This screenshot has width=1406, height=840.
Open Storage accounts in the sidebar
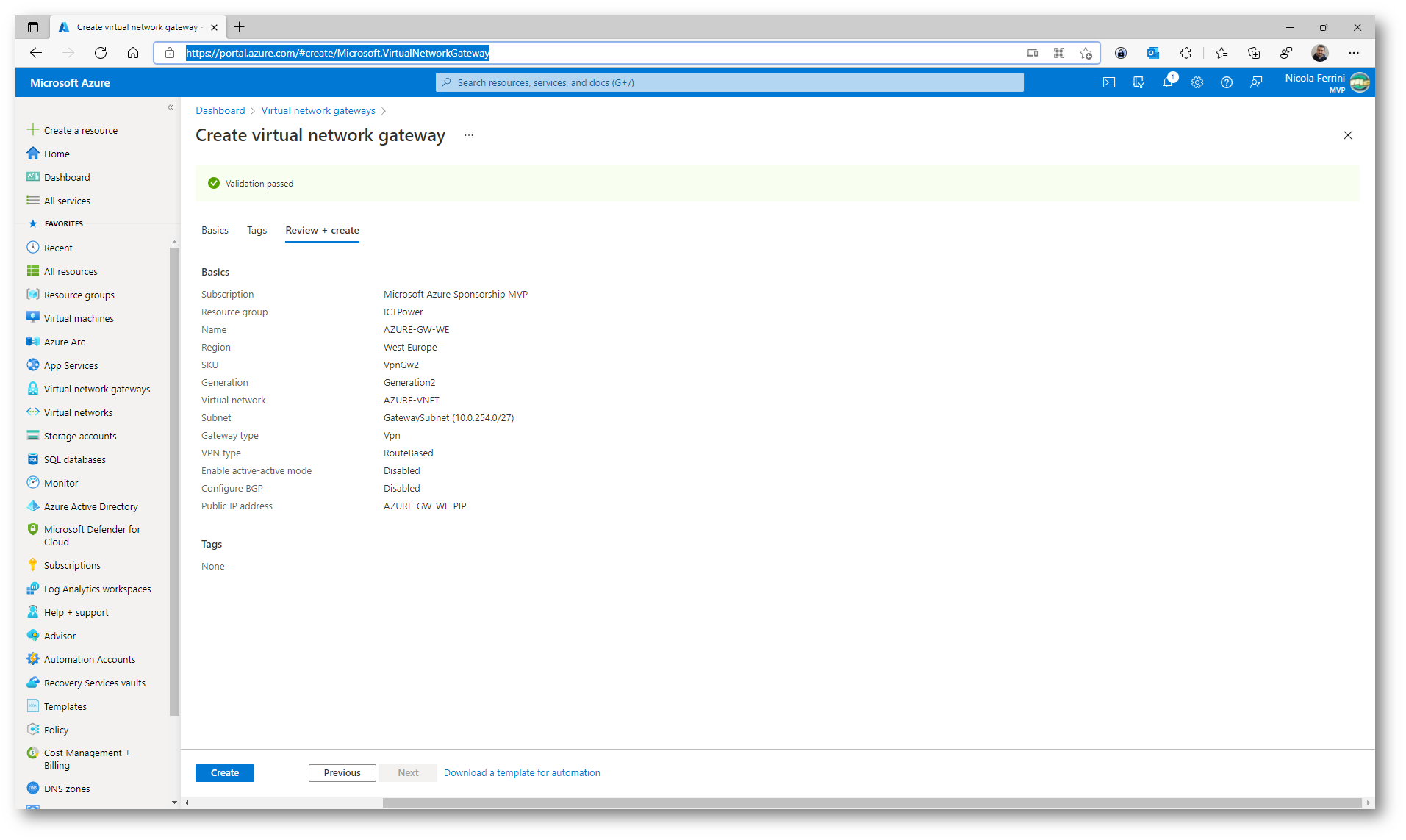(x=80, y=436)
